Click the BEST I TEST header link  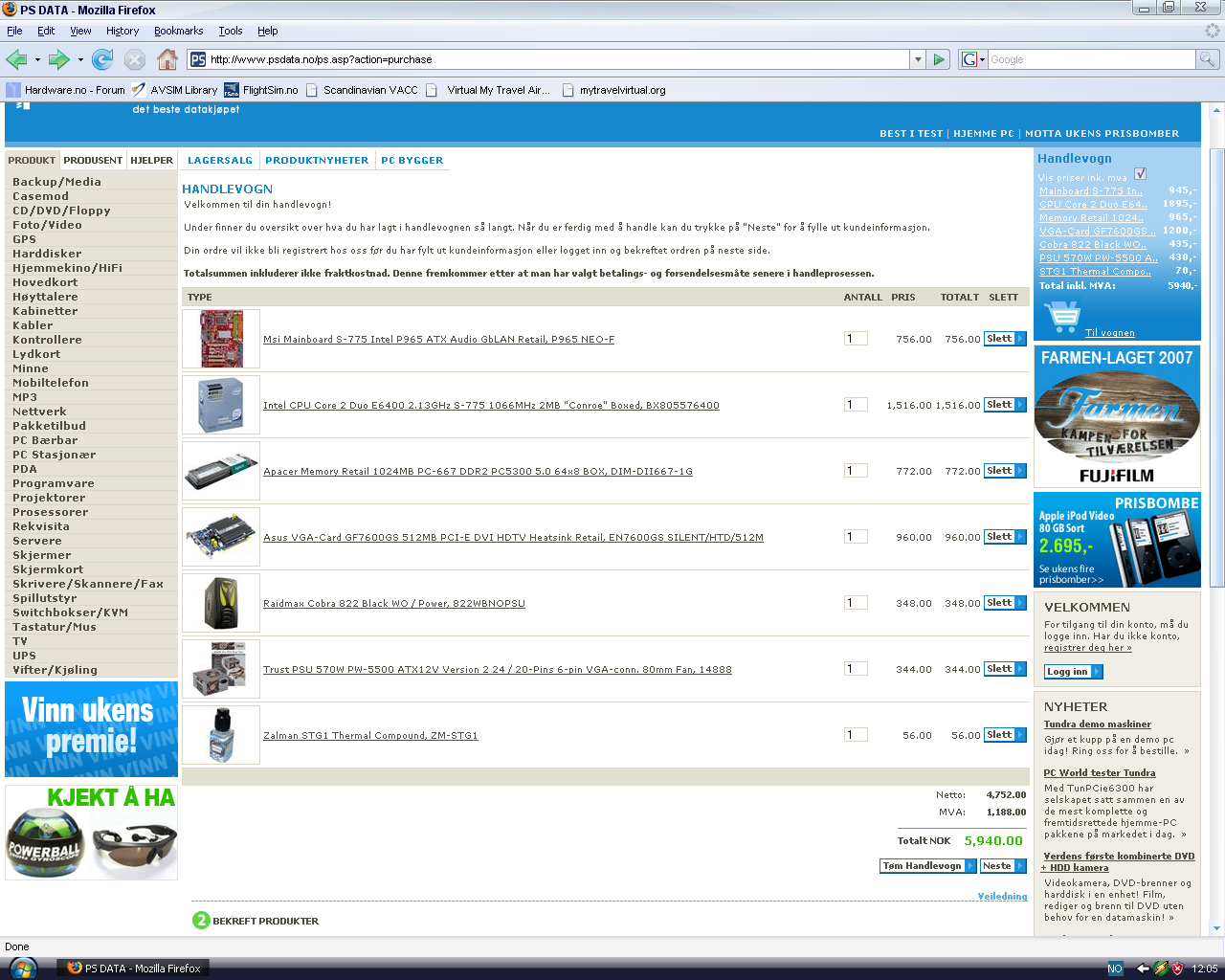tap(911, 134)
